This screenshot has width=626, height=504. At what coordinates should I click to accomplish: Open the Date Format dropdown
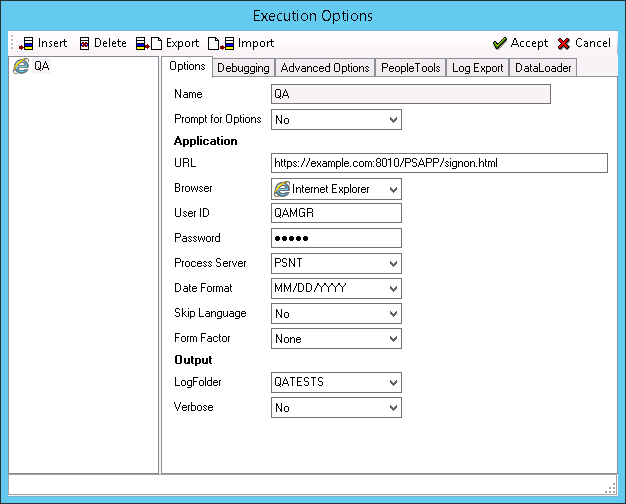pos(393,288)
